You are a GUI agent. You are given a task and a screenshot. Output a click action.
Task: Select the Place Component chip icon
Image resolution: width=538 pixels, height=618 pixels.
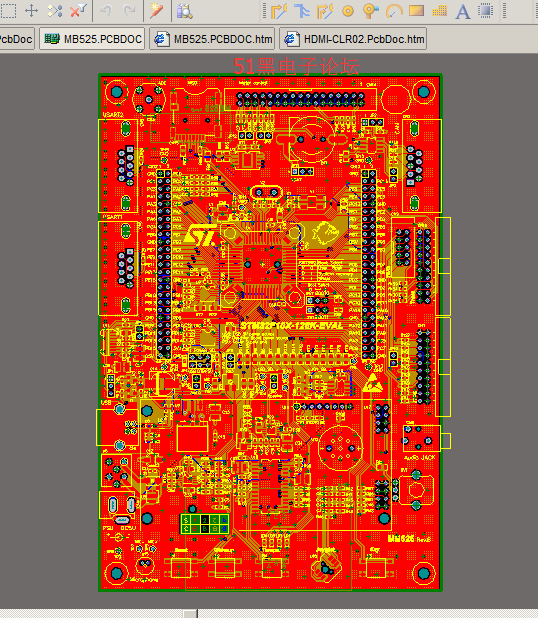coord(486,11)
